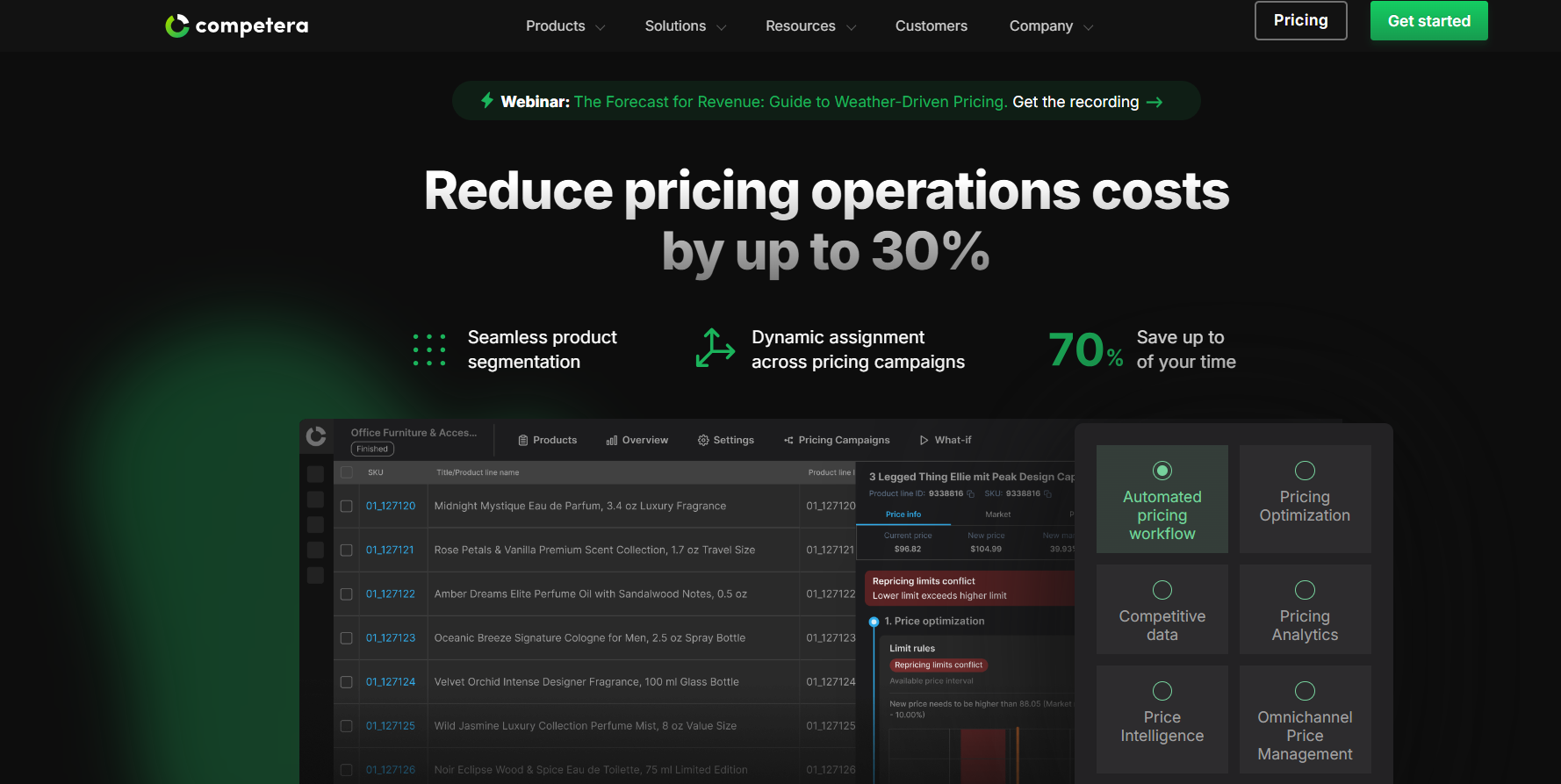1561x784 pixels.
Task: Check the box for SKU 01_127120
Action: (x=347, y=507)
